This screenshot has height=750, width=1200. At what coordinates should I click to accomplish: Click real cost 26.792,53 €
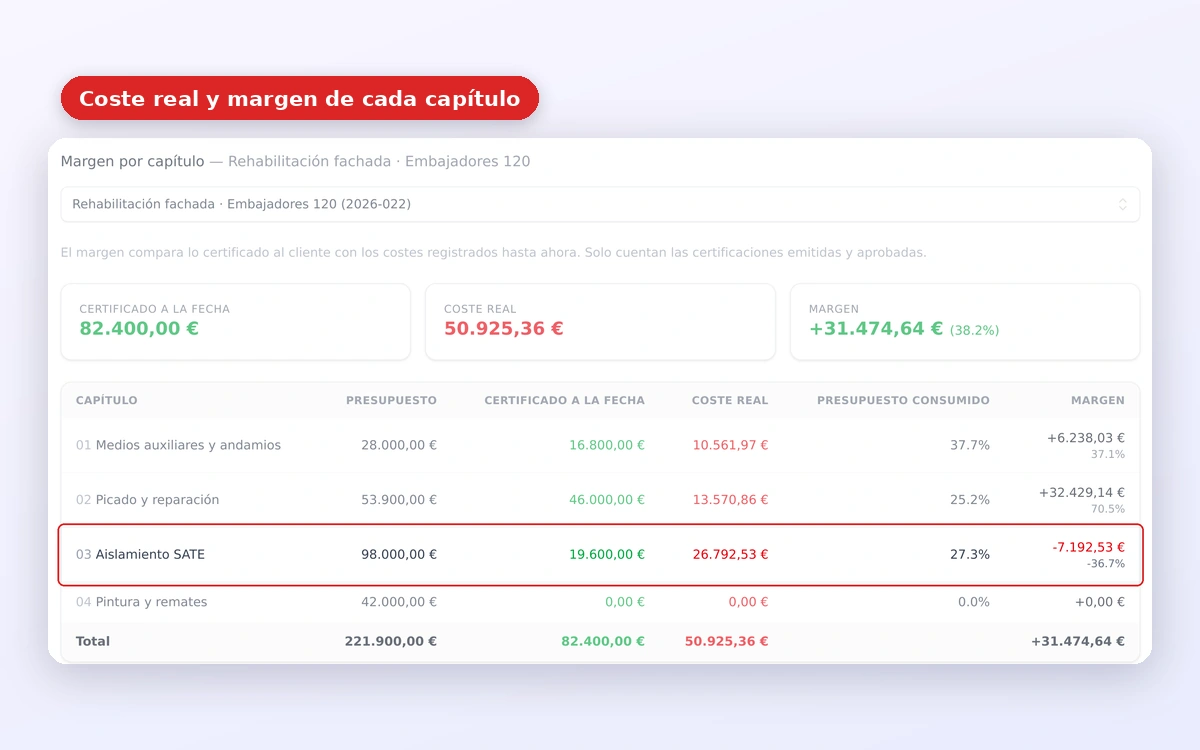[x=731, y=554]
